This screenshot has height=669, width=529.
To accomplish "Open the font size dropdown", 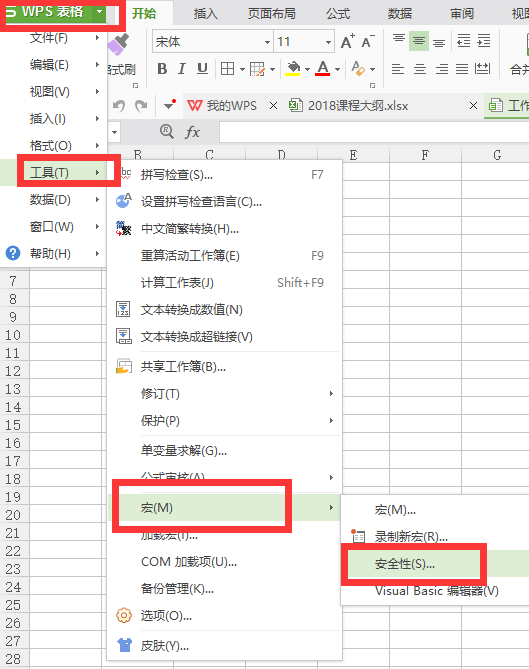I will pyautogui.click(x=304, y=41).
